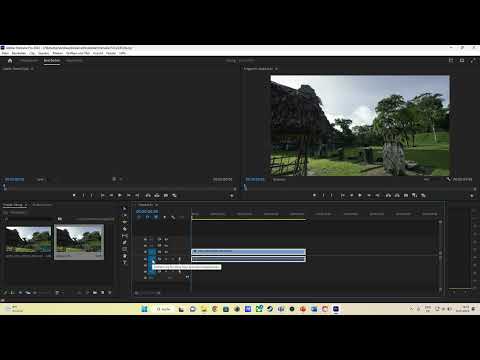Screen dimensions: 480x360
Task: Click Insert button in Source monitor
Action: 148,196
